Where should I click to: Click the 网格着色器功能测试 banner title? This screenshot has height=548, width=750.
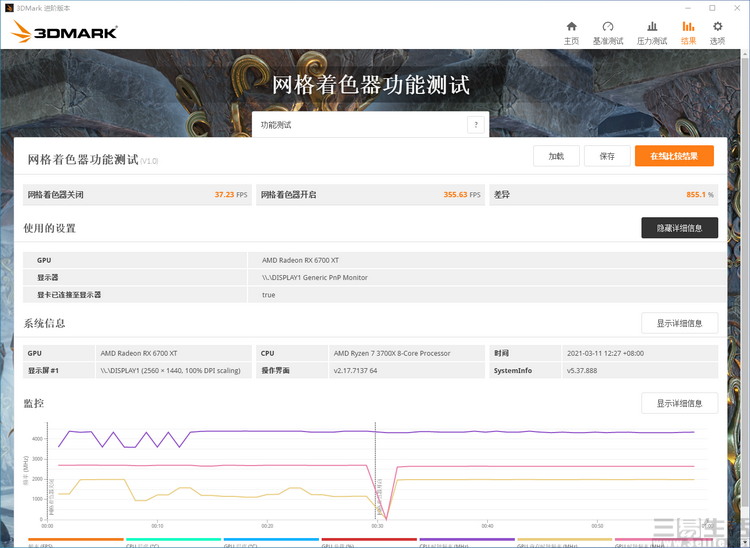coord(371,85)
